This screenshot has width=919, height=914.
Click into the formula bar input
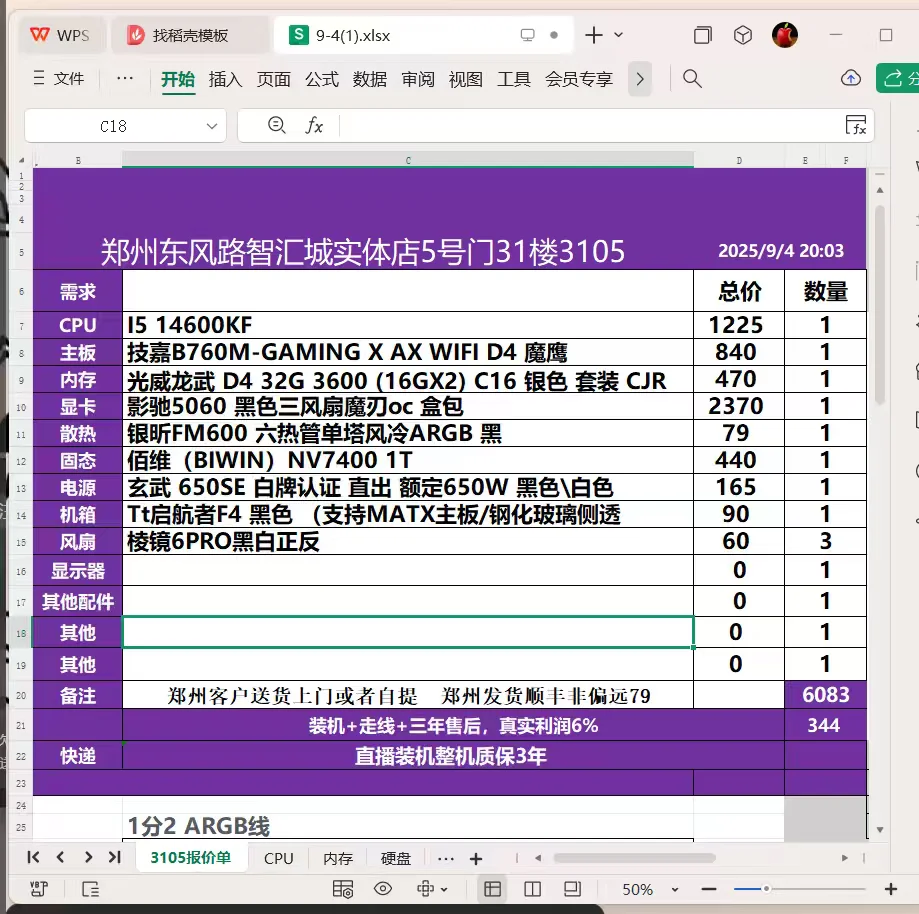point(591,125)
